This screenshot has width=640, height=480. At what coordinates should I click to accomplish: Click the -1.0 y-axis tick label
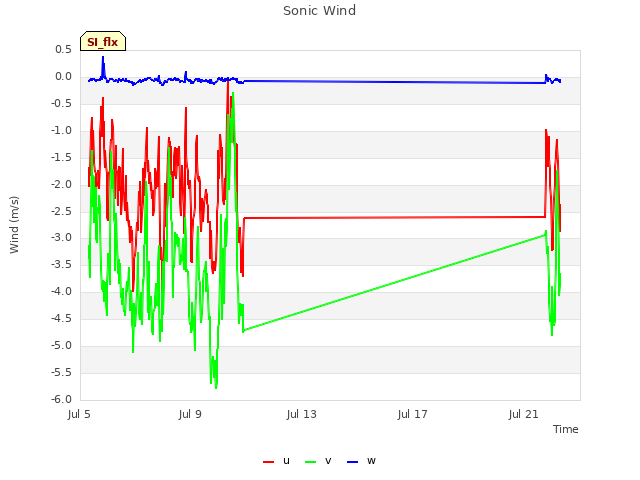(x=61, y=131)
